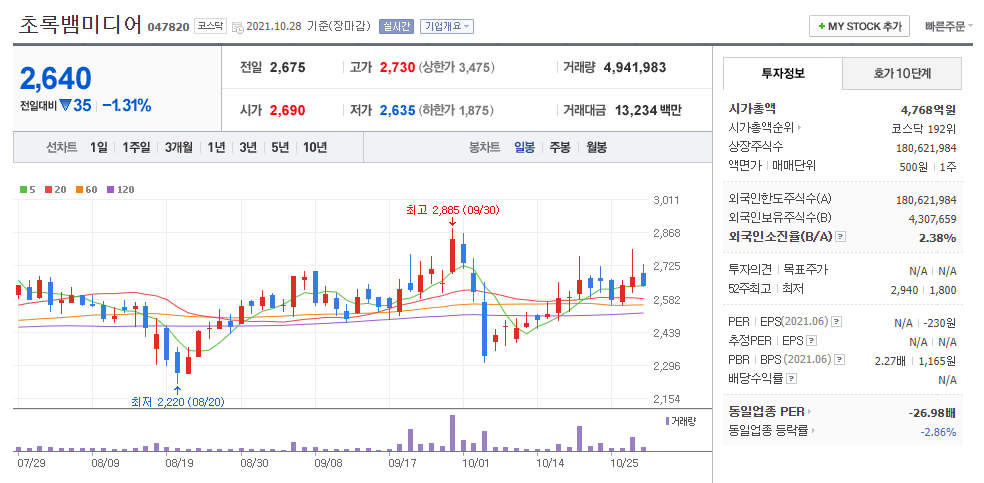Screen dimensions: 984x483
Task: Click the clock icon beside the date
Action: 238,27
